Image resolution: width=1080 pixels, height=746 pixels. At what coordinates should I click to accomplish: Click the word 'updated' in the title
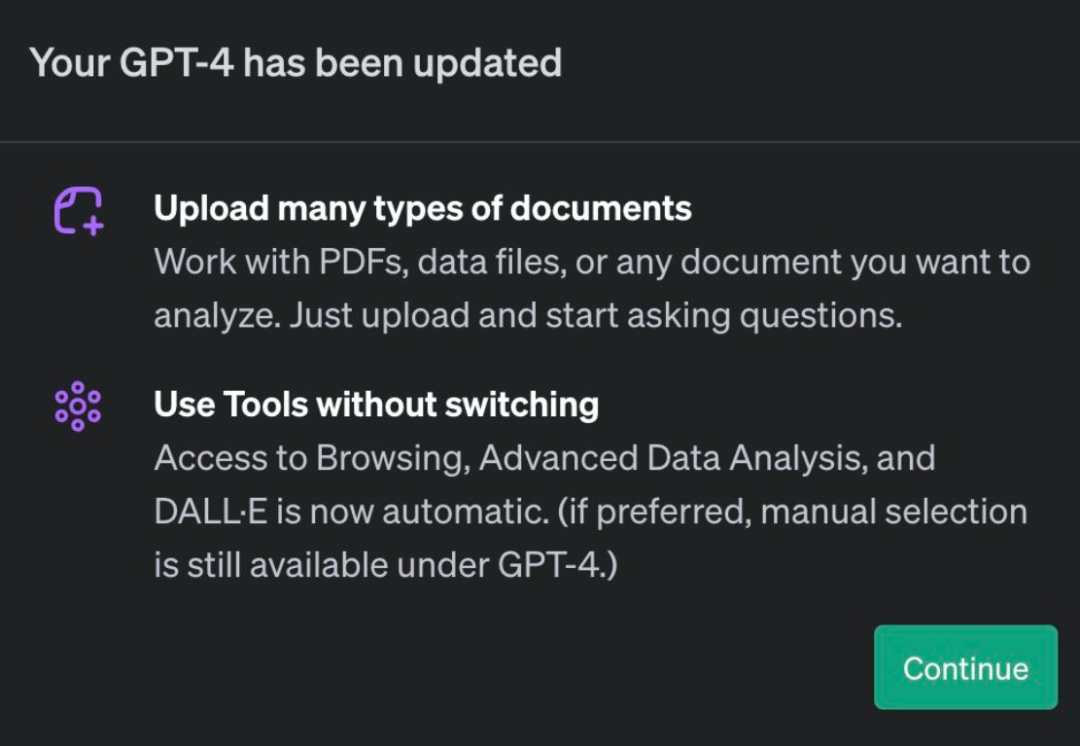tap(488, 64)
